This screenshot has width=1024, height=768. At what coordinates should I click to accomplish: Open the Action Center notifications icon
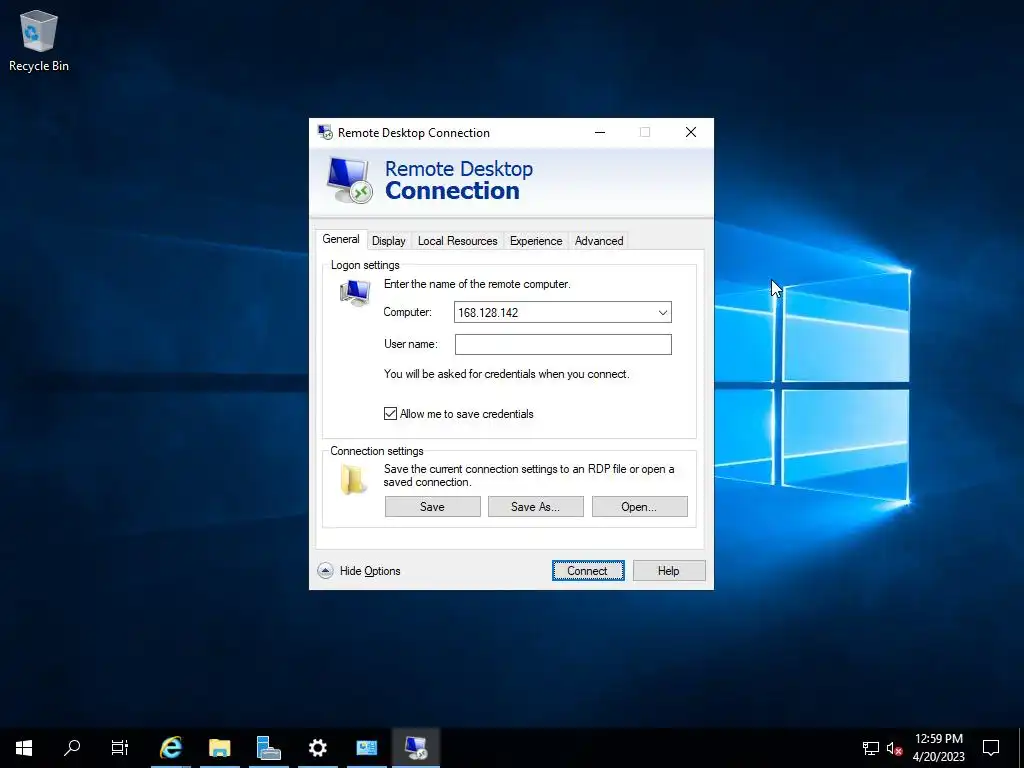(991, 748)
